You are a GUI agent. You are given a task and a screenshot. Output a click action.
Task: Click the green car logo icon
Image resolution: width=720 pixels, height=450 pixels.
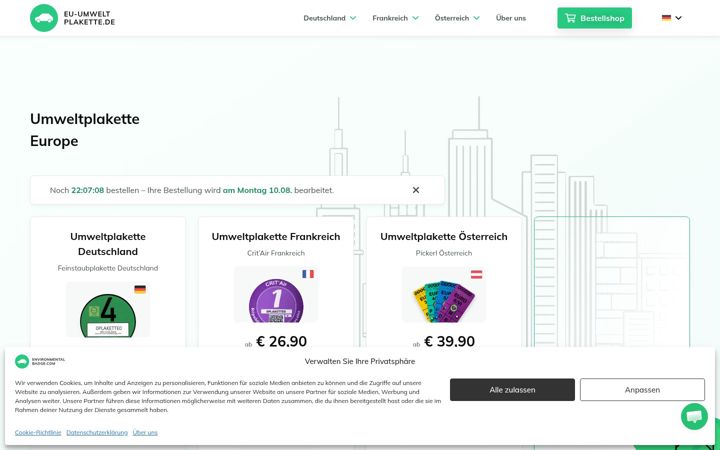coord(44,18)
